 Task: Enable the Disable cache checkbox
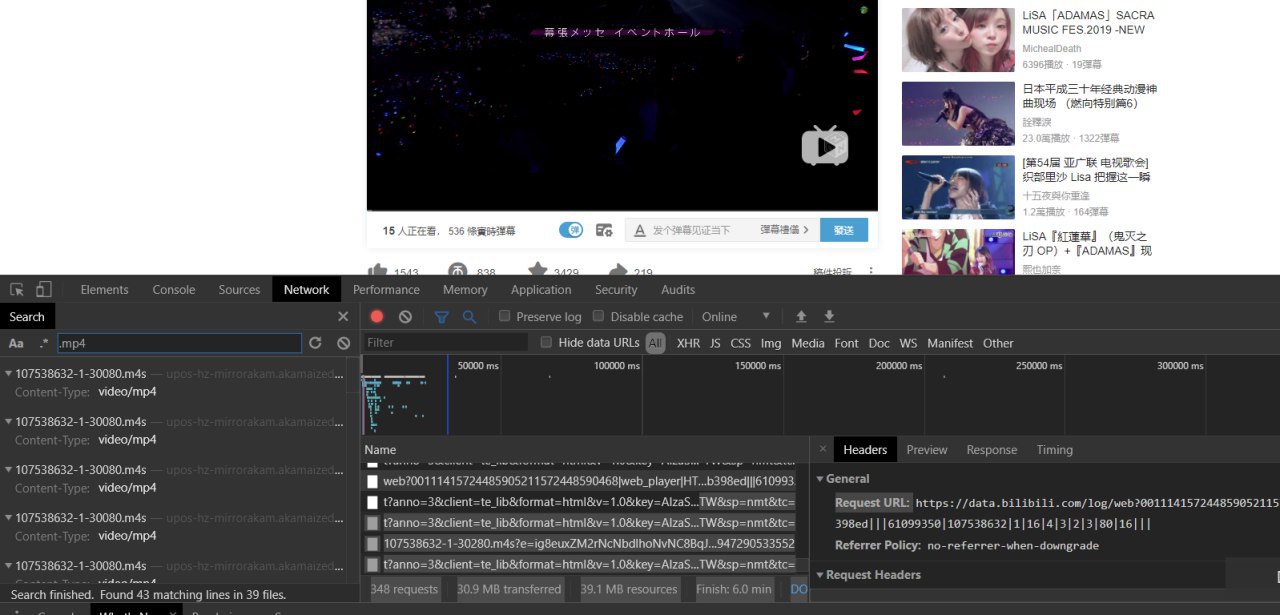(598, 316)
